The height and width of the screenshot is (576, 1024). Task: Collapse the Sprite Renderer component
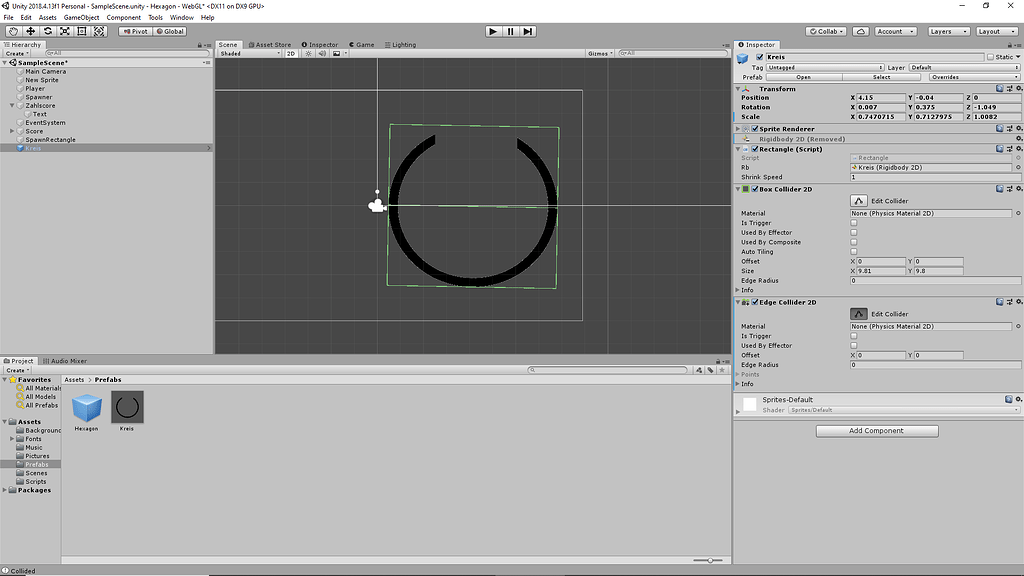click(737, 128)
